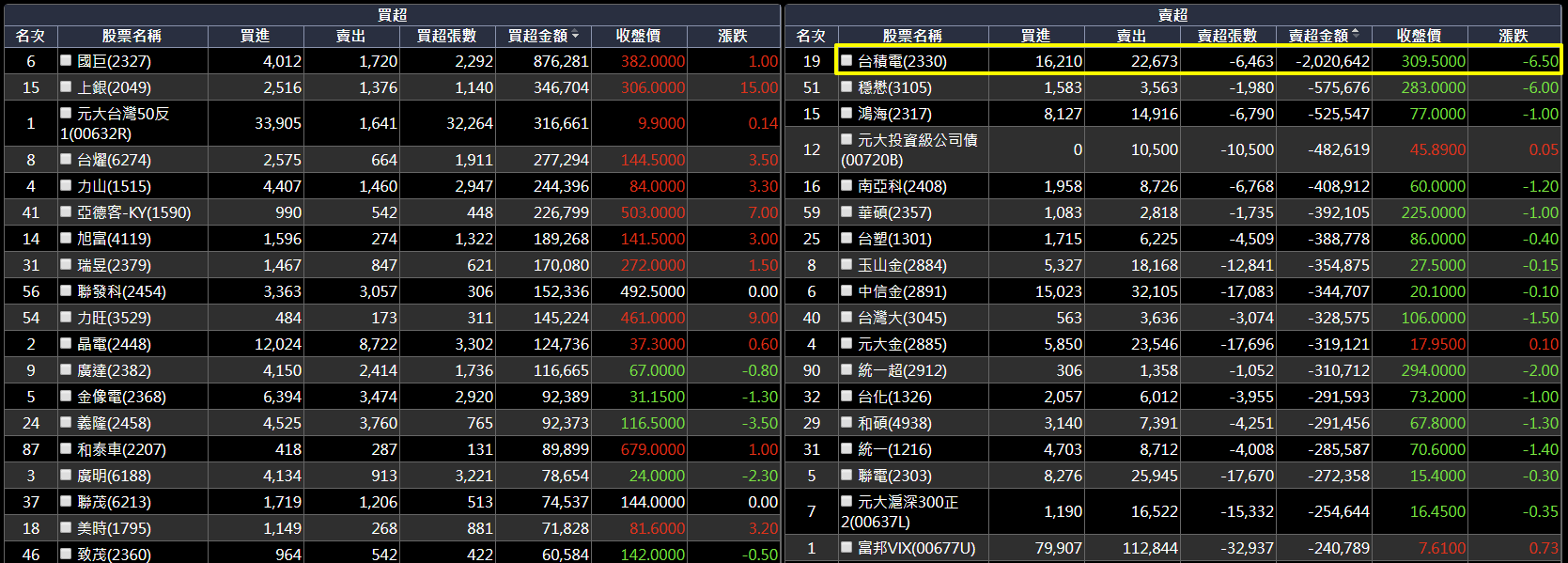Click 賣出 column header in 買超 table
Screen dimensions: 1568x563
350,36
